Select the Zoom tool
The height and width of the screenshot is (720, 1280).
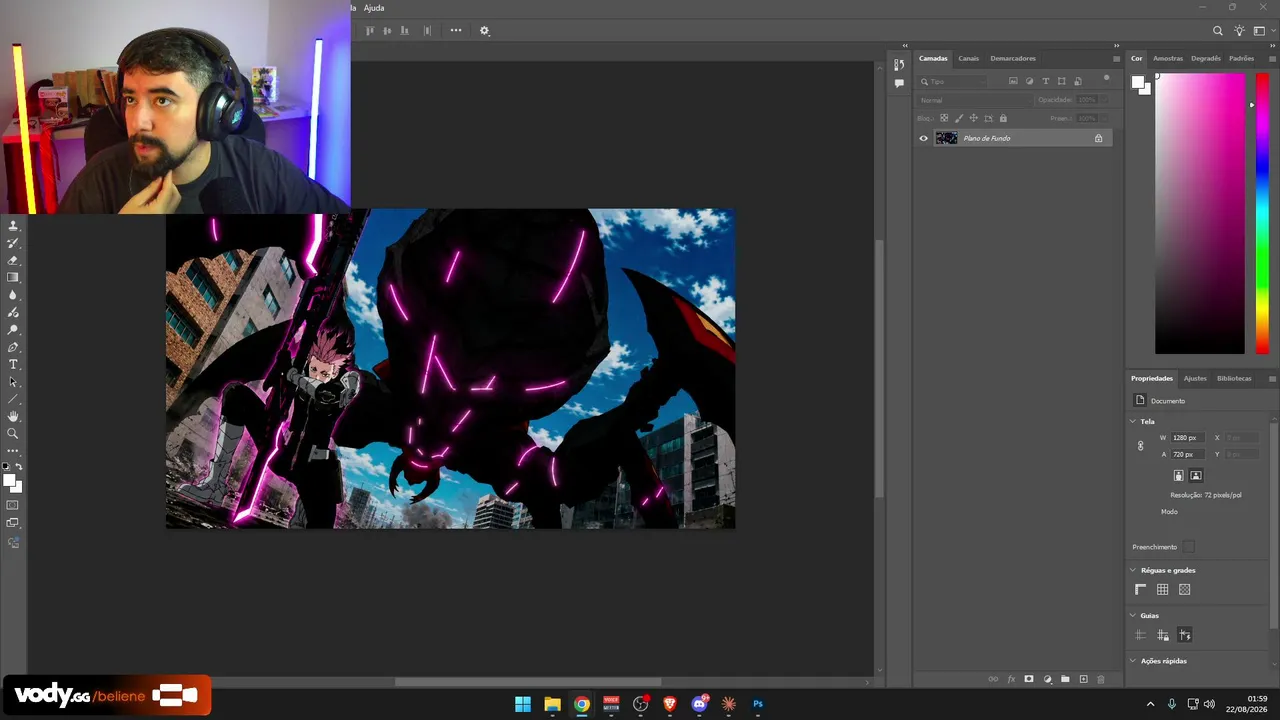tap(13, 434)
